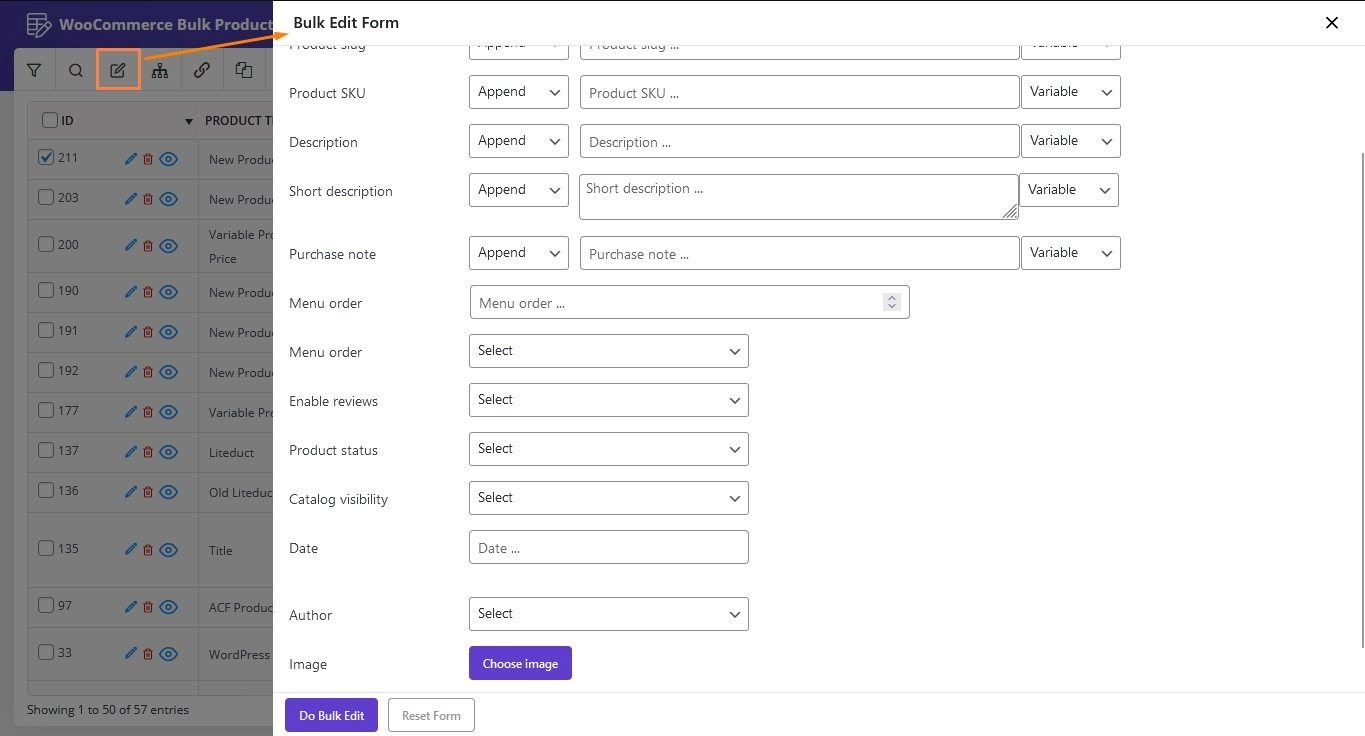This screenshot has height=736, width=1365.
Task: Click the search magnifier toolbar icon
Action: point(76,70)
